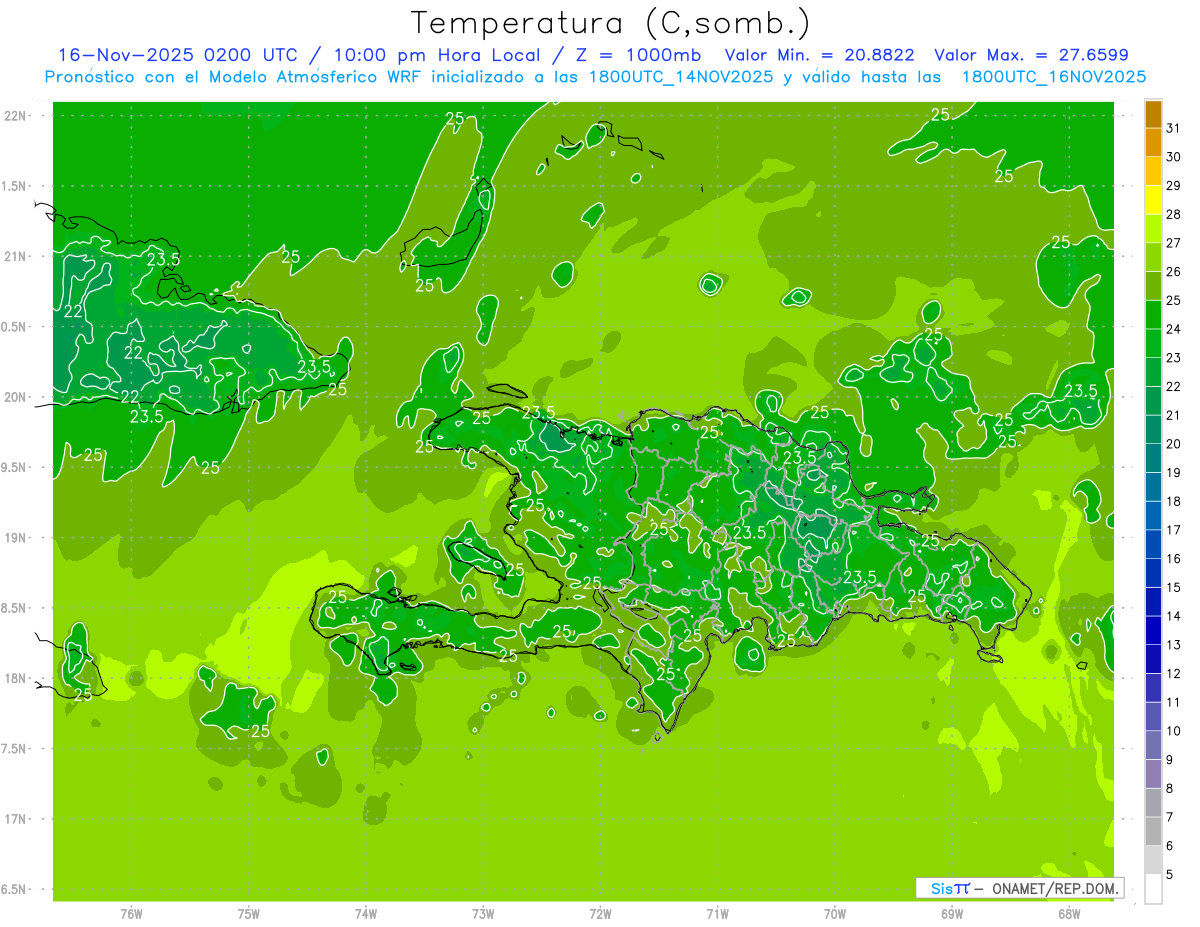Screen dimensions: 1200x927
Task: Click the "6.5N" latitude axis label
Action: (x=15, y=889)
